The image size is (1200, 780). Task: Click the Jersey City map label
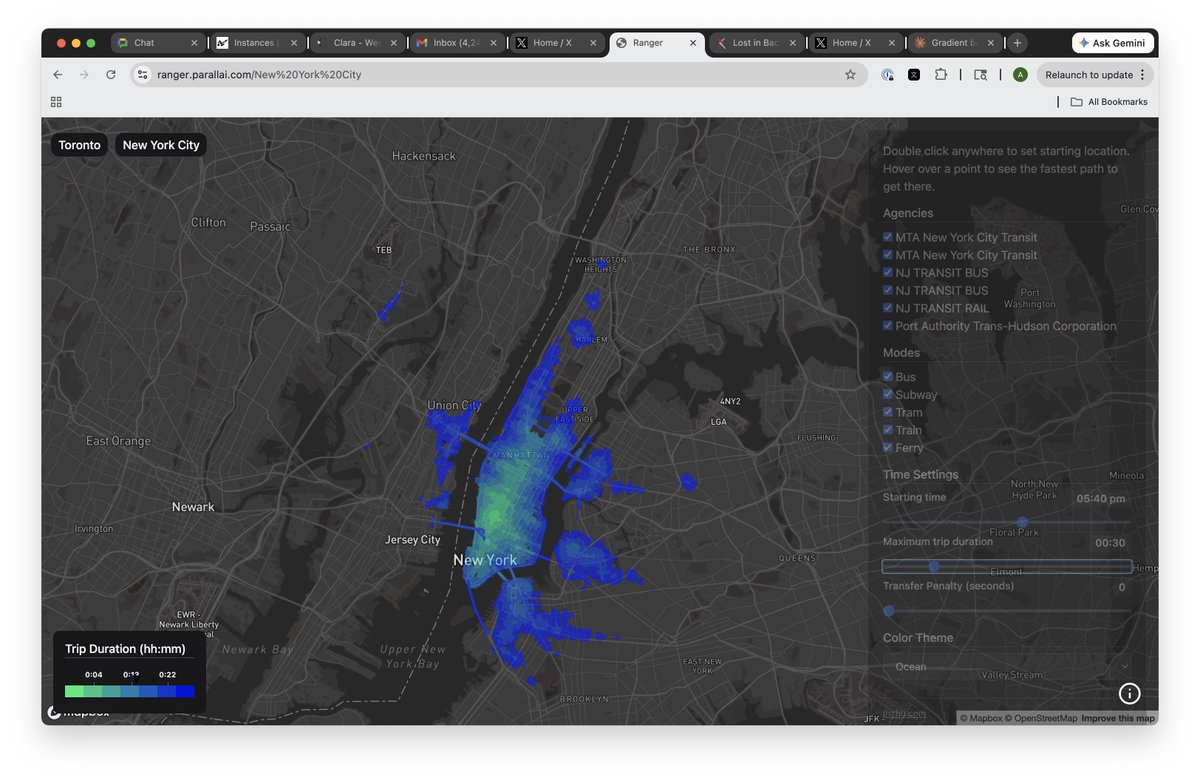pyautogui.click(x=413, y=540)
